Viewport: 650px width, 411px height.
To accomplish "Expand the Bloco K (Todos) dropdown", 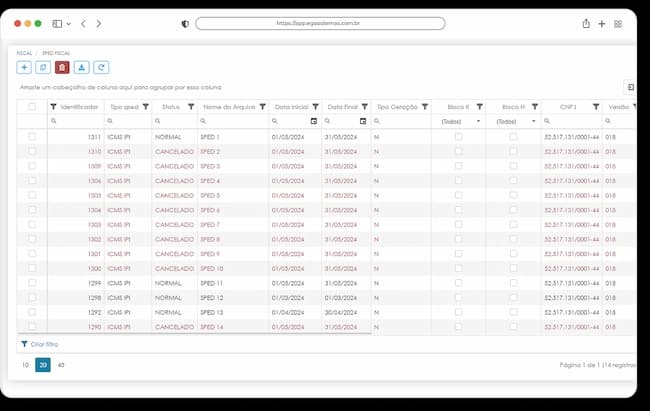I will pos(458,122).
